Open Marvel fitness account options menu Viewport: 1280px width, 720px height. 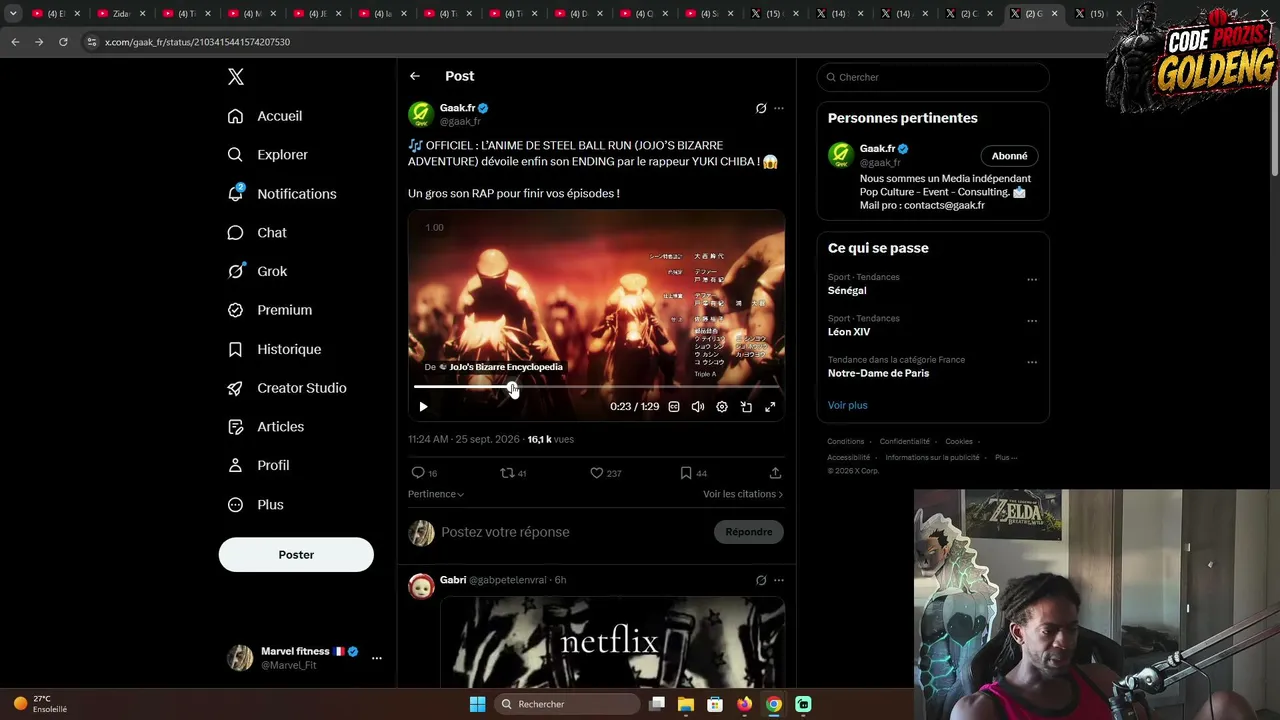(377, 658)
